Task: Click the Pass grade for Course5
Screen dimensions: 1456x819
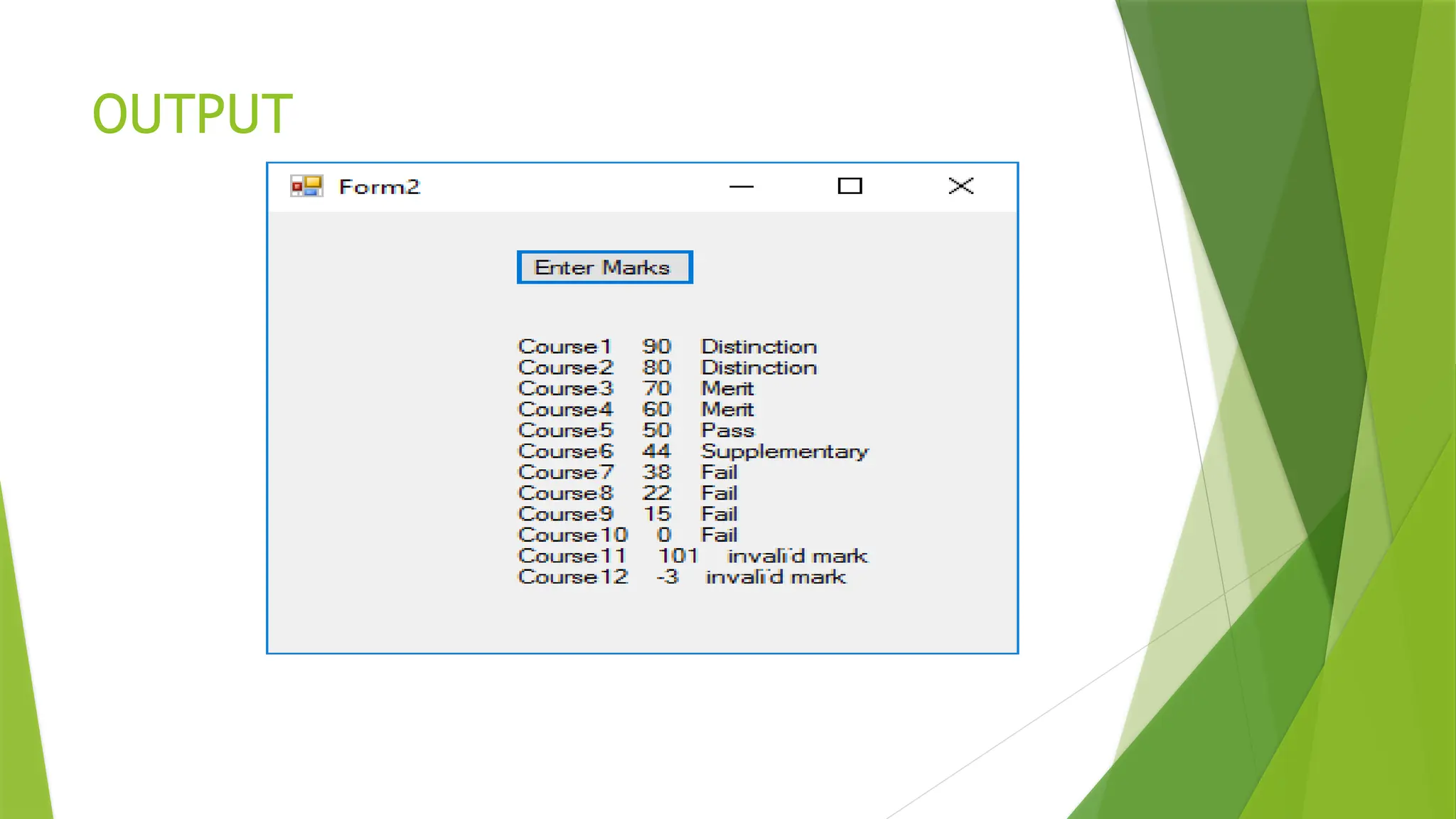Action: (727, 431)
